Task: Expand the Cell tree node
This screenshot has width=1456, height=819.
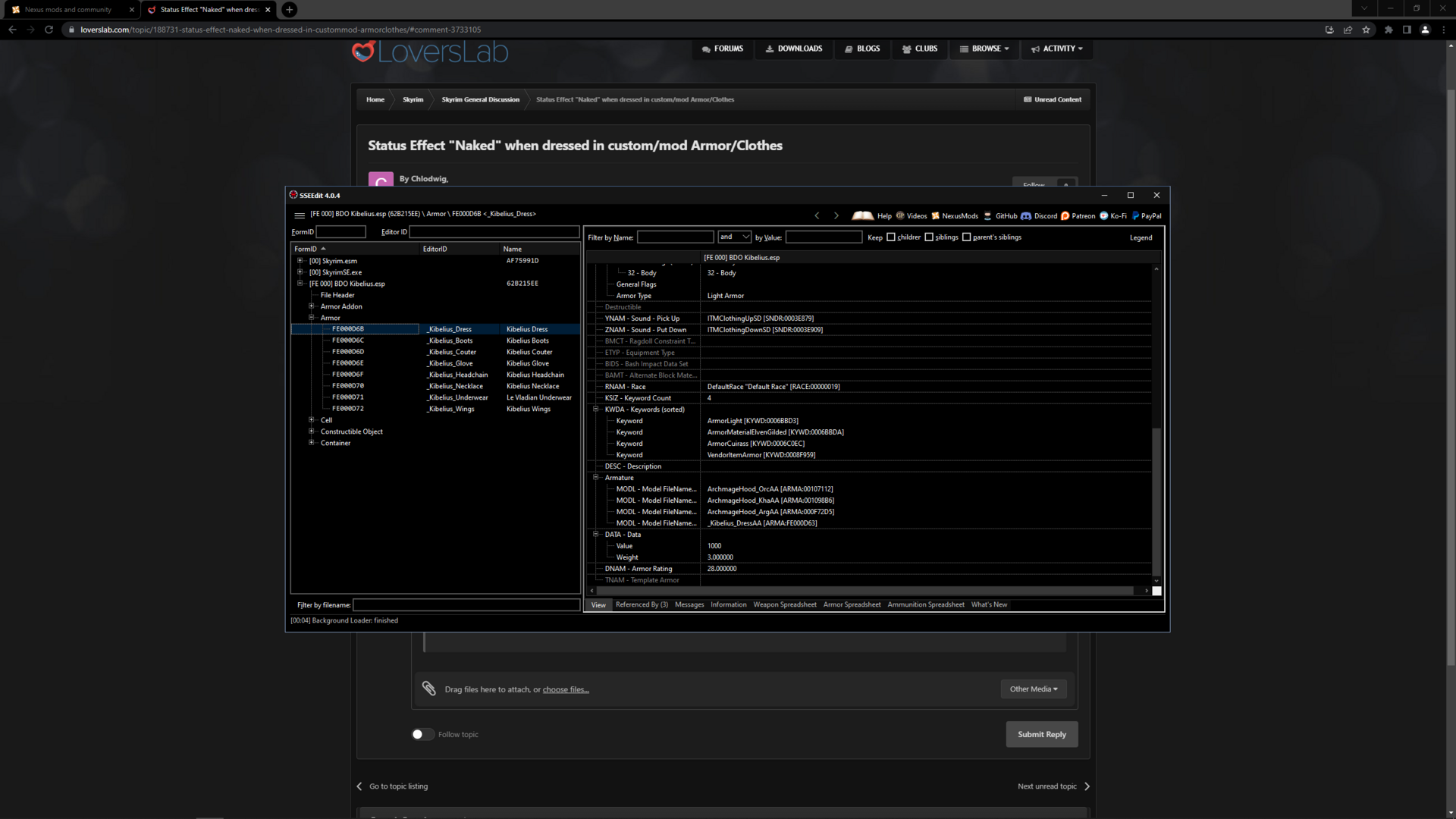Action: pyautogui.click(x=311, y=420)
